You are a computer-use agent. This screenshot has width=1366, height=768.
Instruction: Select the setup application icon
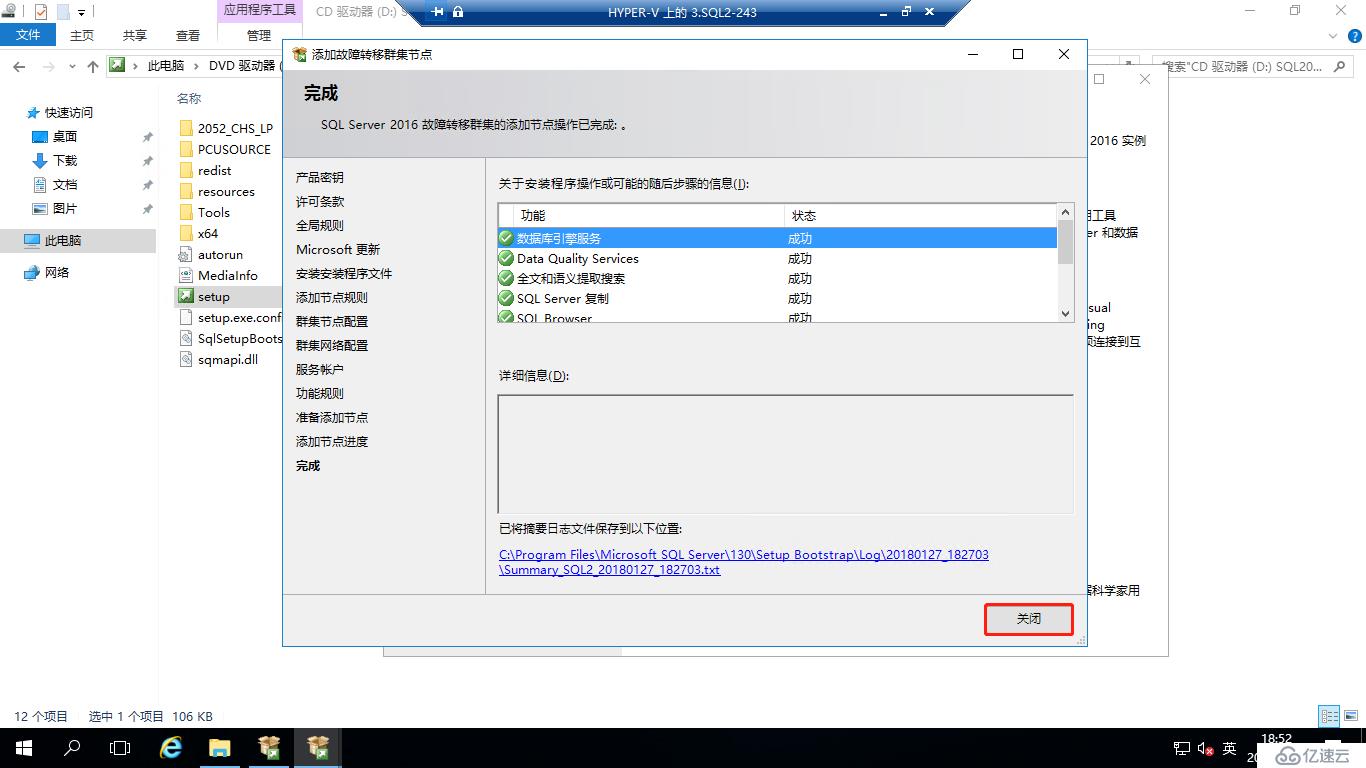(x=185, y=296)
